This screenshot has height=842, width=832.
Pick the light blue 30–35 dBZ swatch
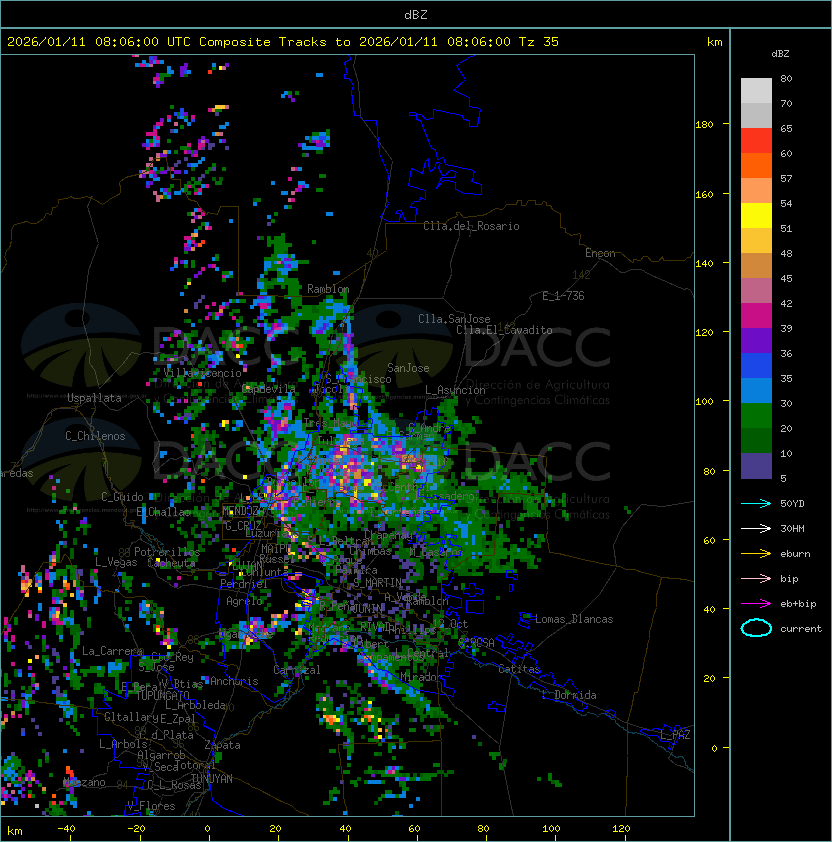(x=756, y=390)
